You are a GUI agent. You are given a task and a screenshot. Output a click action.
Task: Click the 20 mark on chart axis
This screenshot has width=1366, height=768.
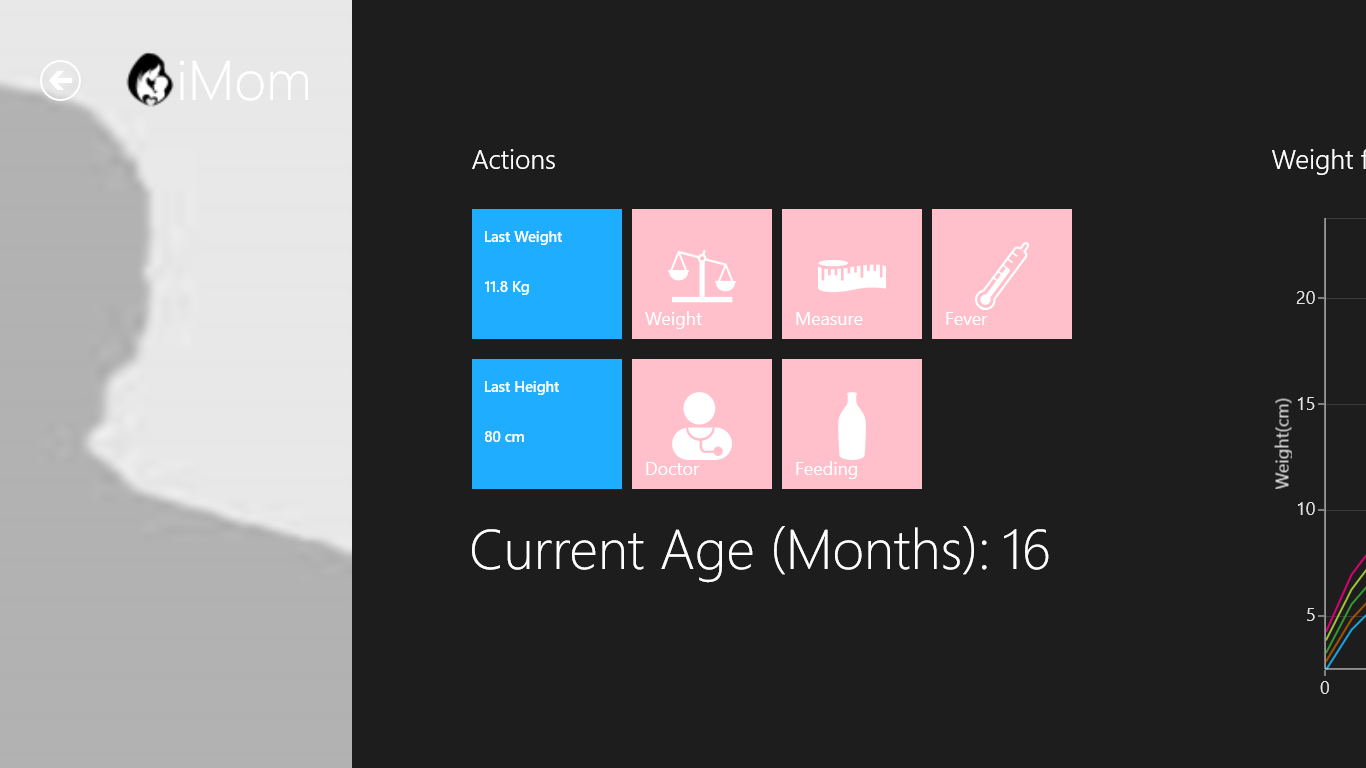click(x=1304, y=298)
